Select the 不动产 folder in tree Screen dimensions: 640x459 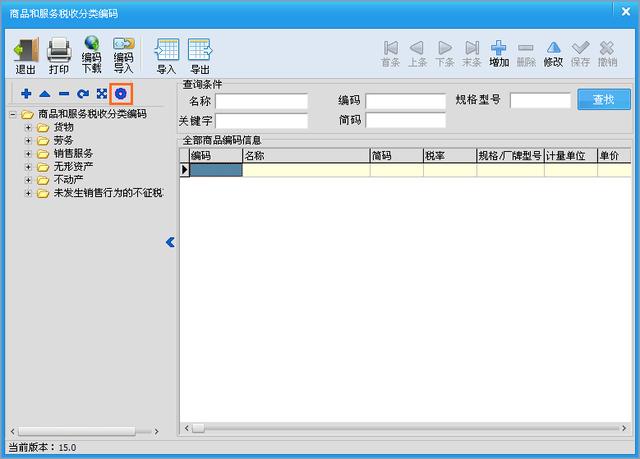67,179
